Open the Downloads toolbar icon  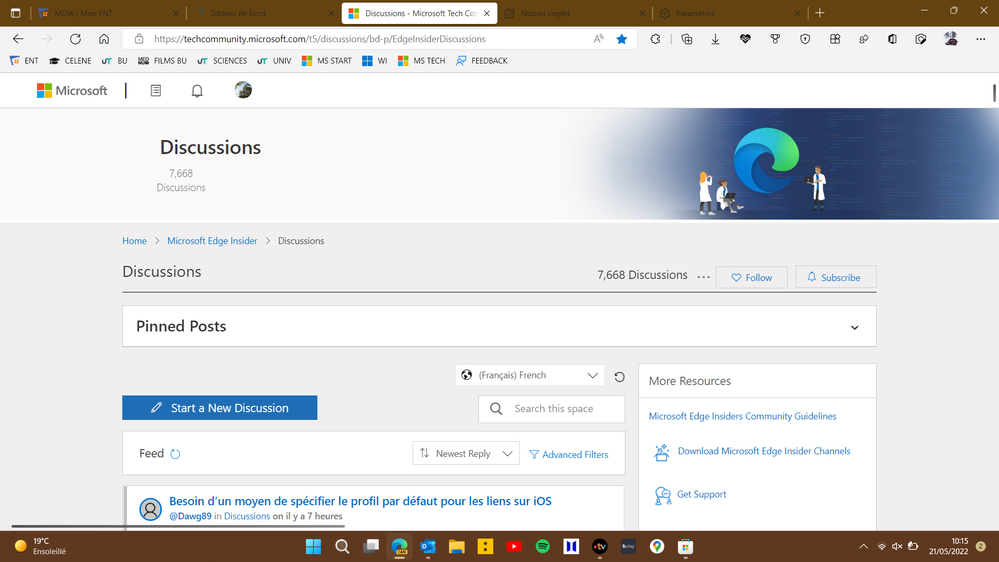click(x=715, y=39)
